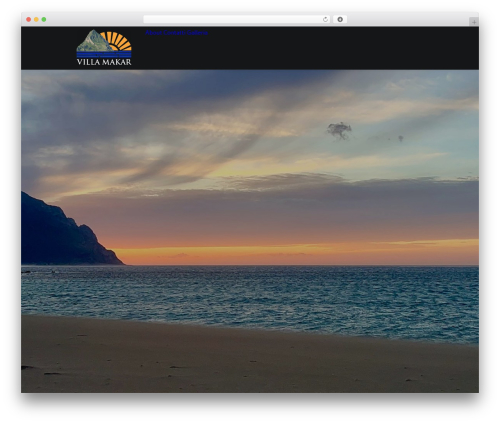The height and width of the screenshot is (423, 500).
Task: Open a new tab with the plus button
Action: point(474,22)
